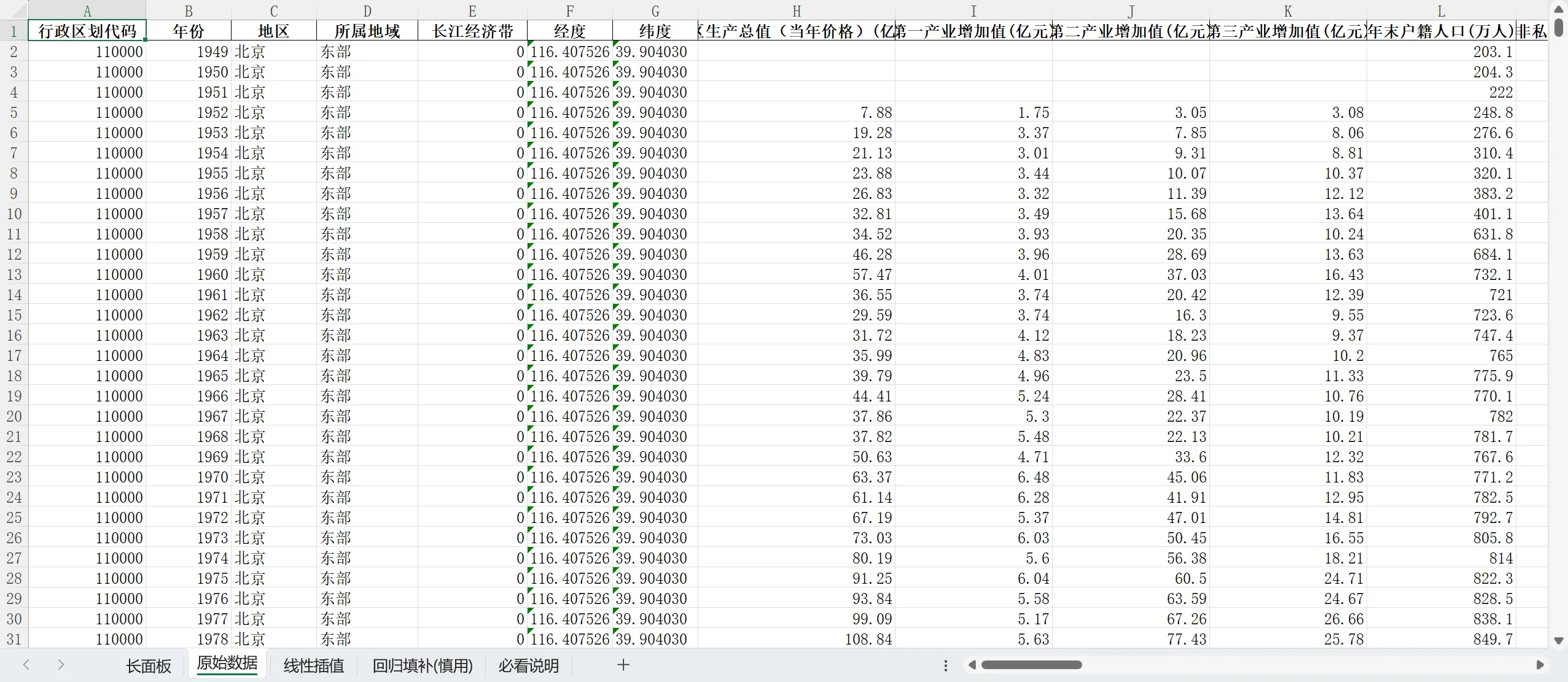This screenshot has width=1568, height=682.
Task: Add a new worksheet with the + button
Action: click(622, 665)
